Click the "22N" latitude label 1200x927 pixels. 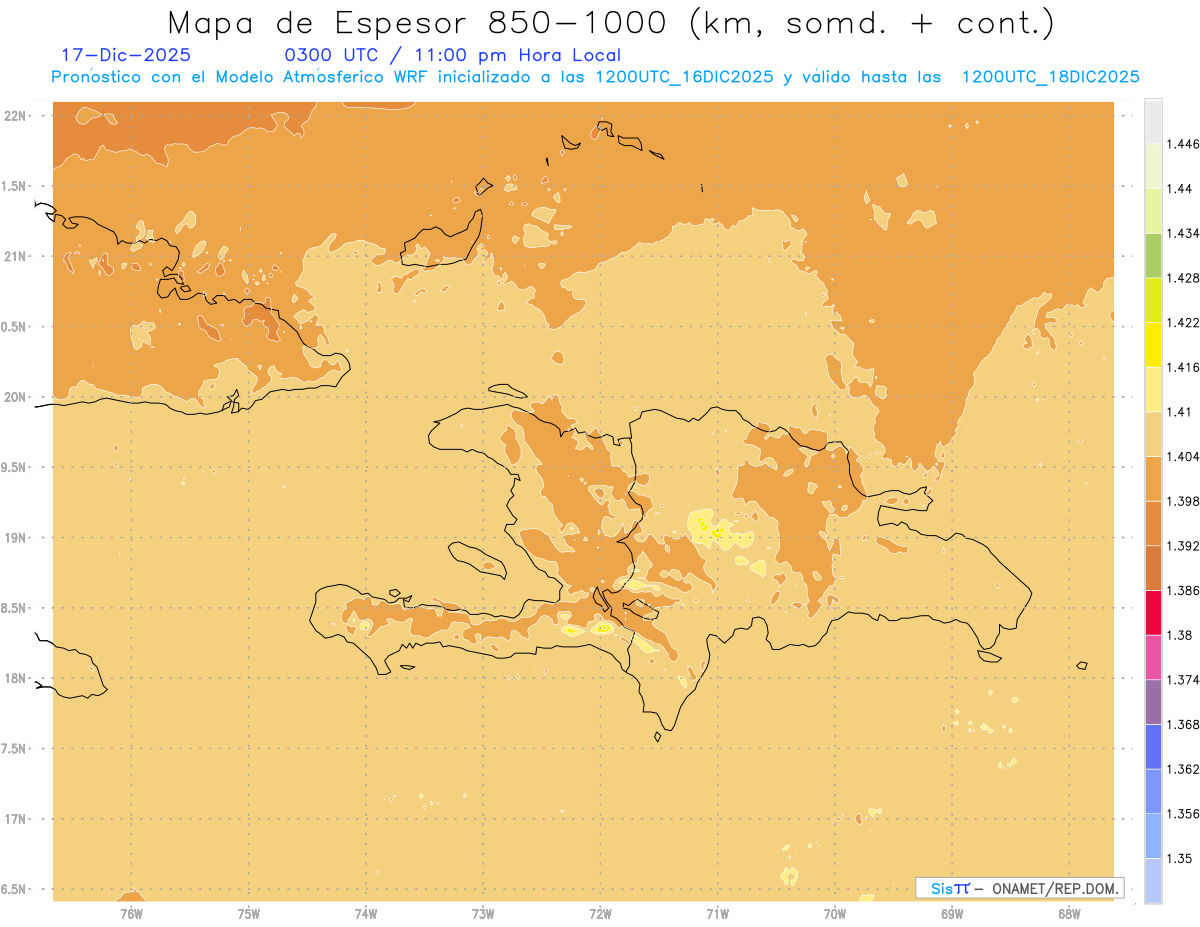point(15,116)
